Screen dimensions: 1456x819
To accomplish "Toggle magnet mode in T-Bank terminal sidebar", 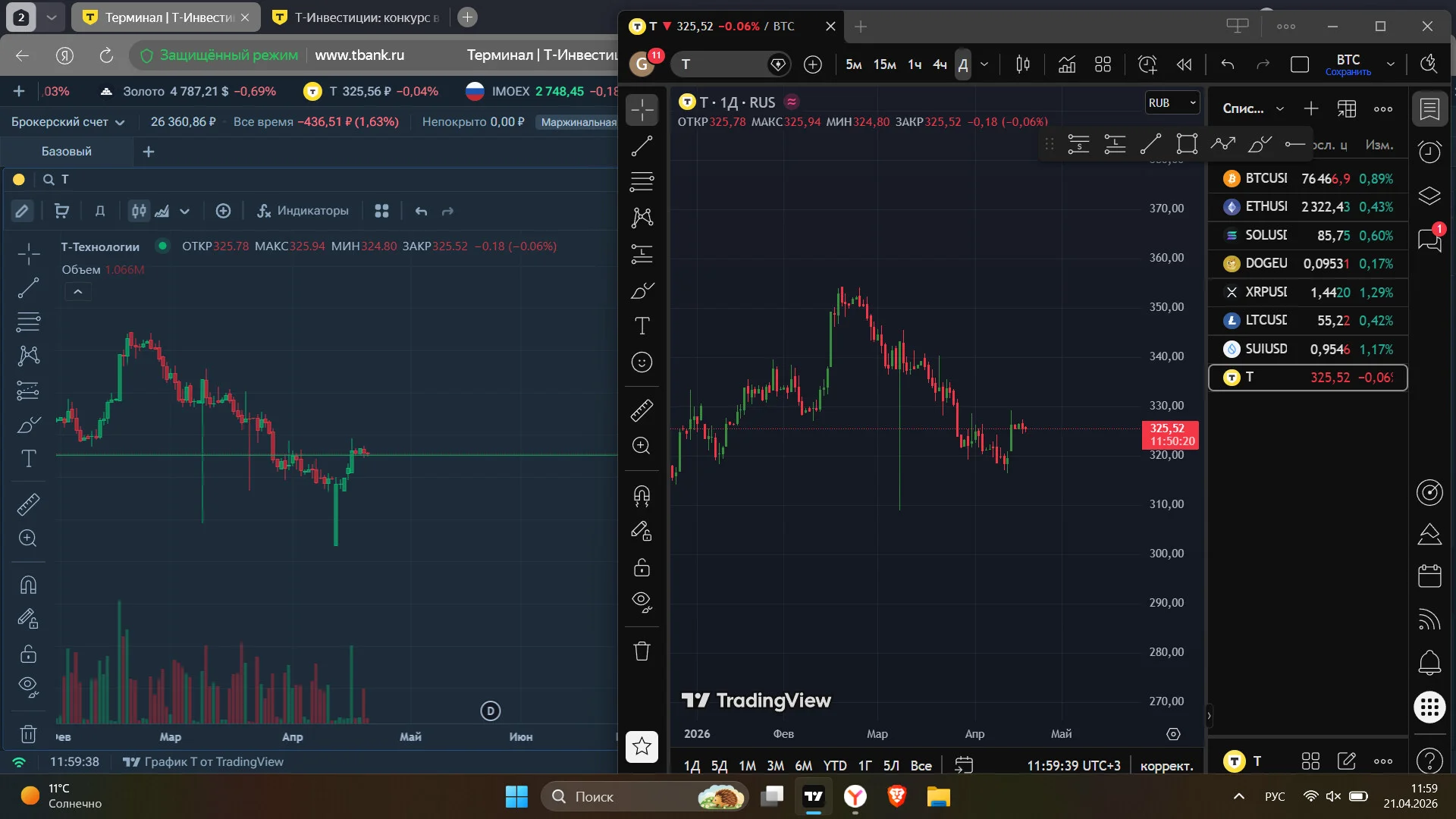I will (28, 585).
